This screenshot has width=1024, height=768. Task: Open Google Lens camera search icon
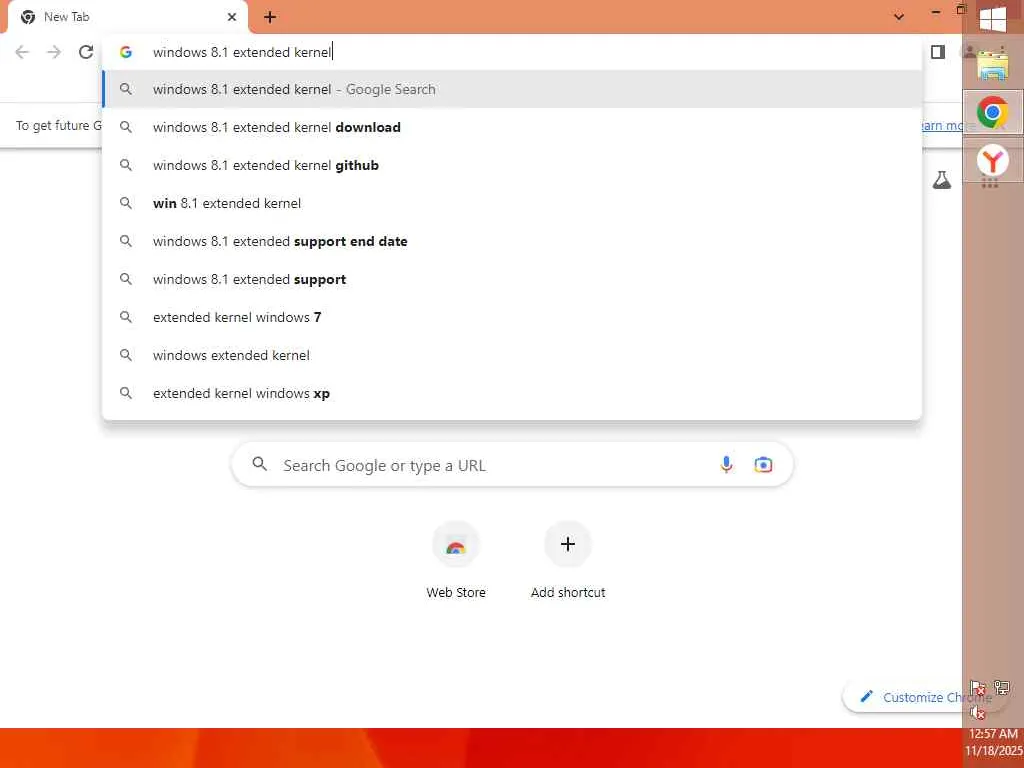[x=763, y=464]
